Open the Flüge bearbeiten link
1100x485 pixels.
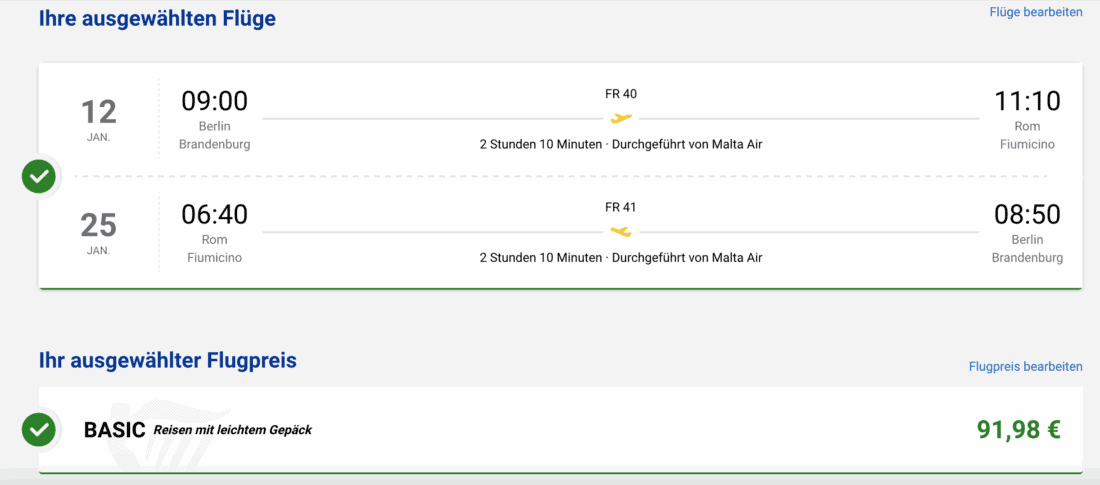tap(1035, 12)
